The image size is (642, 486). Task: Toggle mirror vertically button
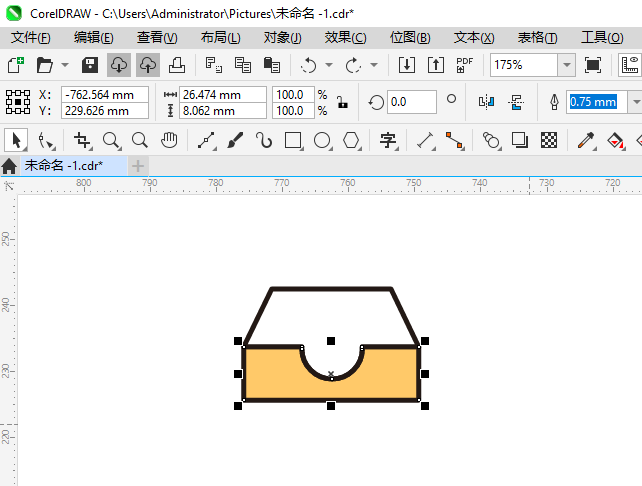(516, 102)
